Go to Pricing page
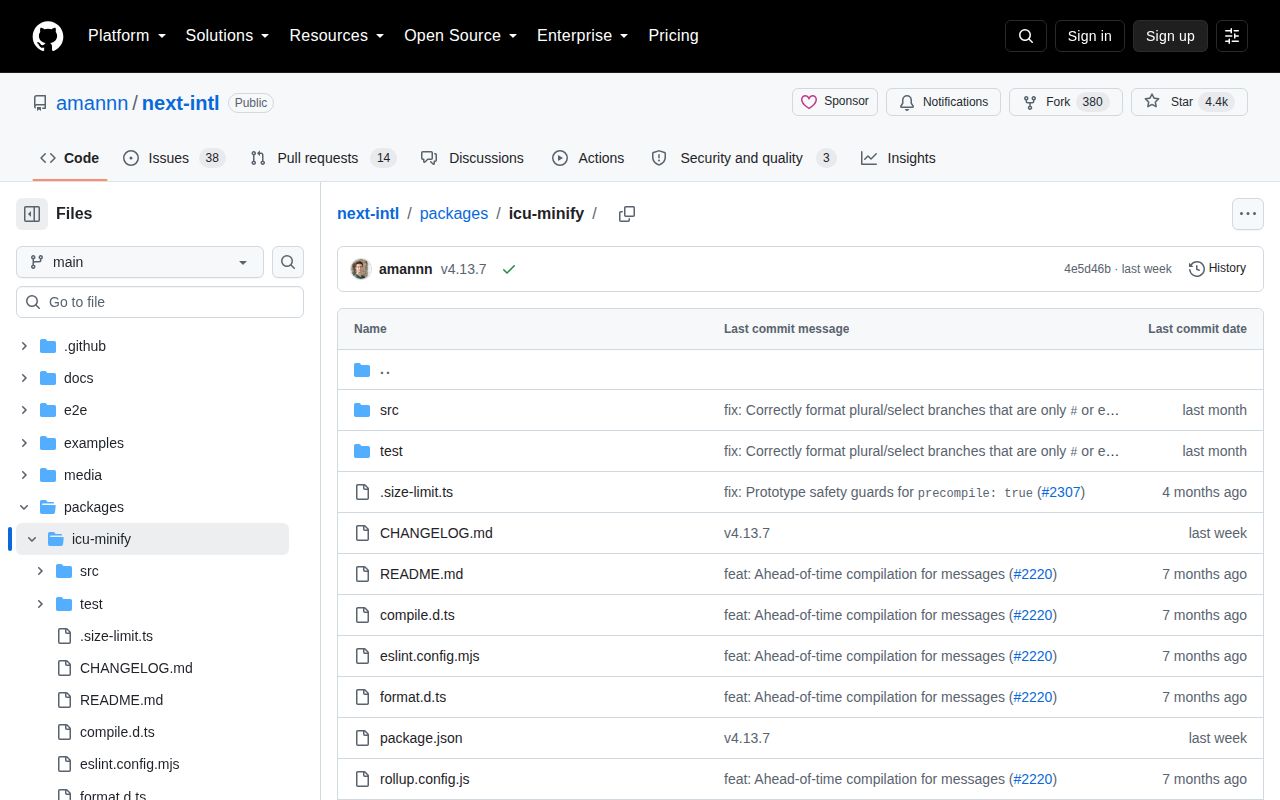1280x800 pixels. point(673,35)
